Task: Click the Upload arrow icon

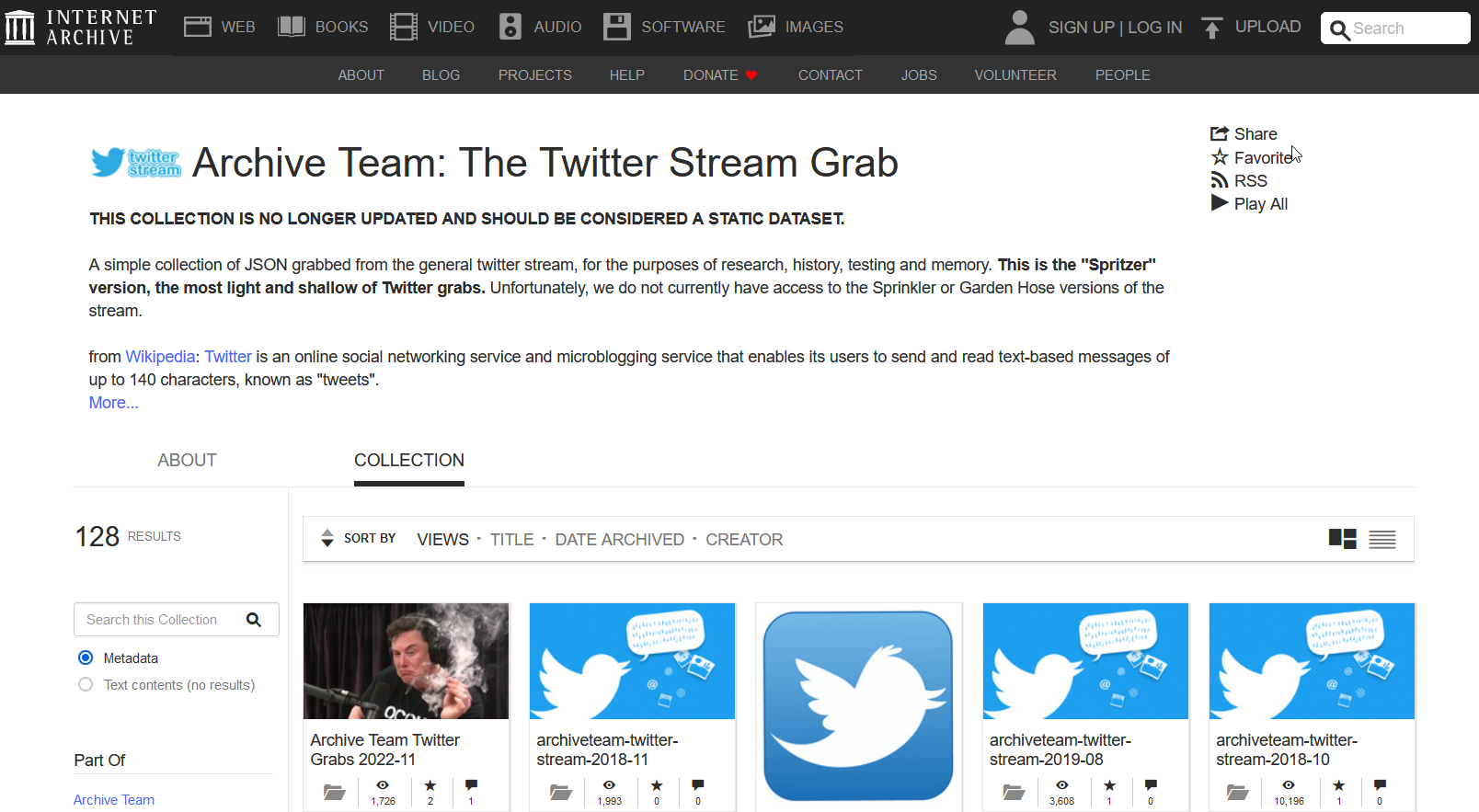Action: [x=1212, y=29]
